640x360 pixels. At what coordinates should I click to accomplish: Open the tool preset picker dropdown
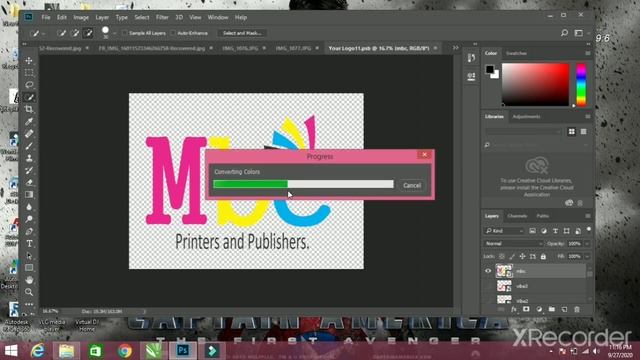[44, 33]
